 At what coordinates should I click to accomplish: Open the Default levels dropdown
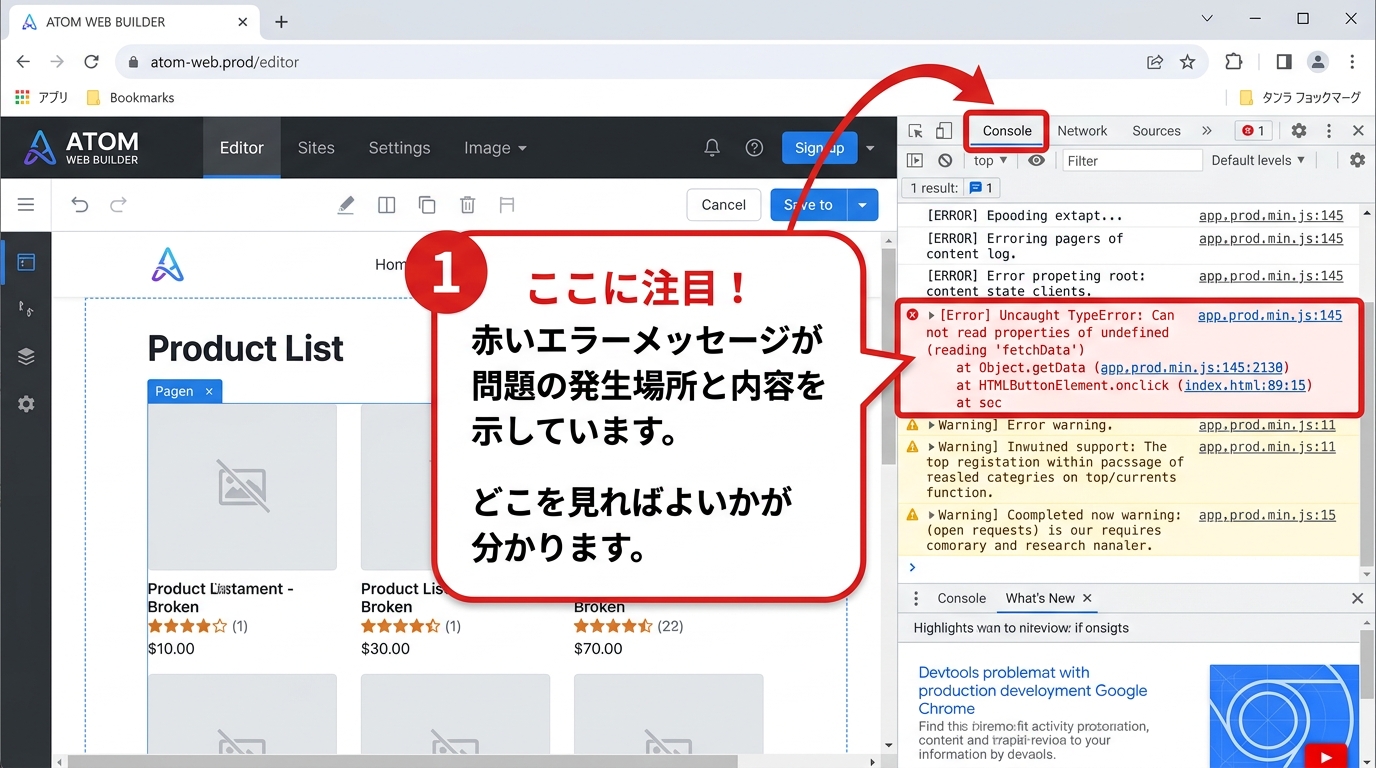pyautogui.click(x=1258, y=160)
